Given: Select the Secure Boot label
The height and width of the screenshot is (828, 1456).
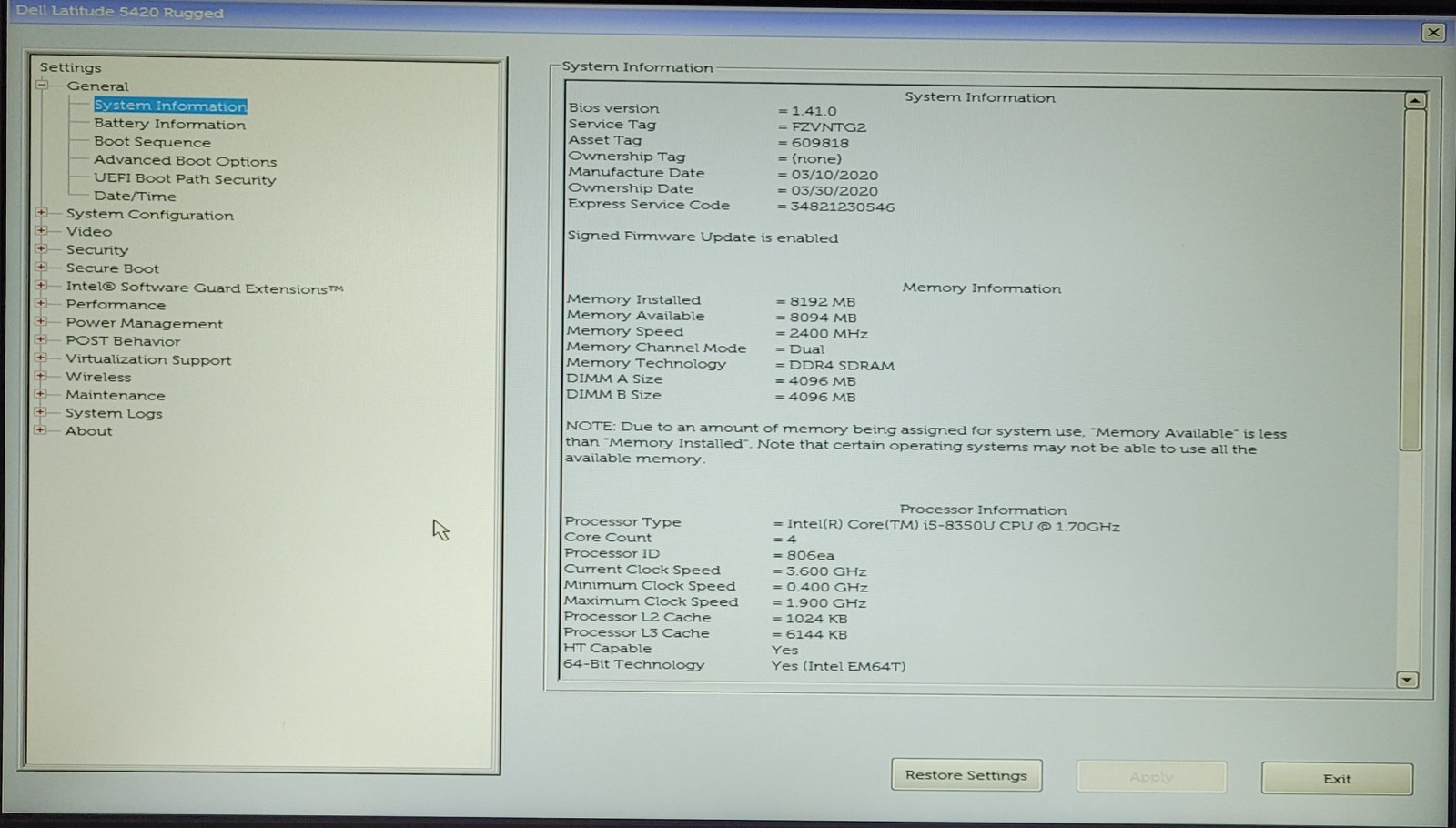Looking at the screenshot, I should [x=112, y=268].
